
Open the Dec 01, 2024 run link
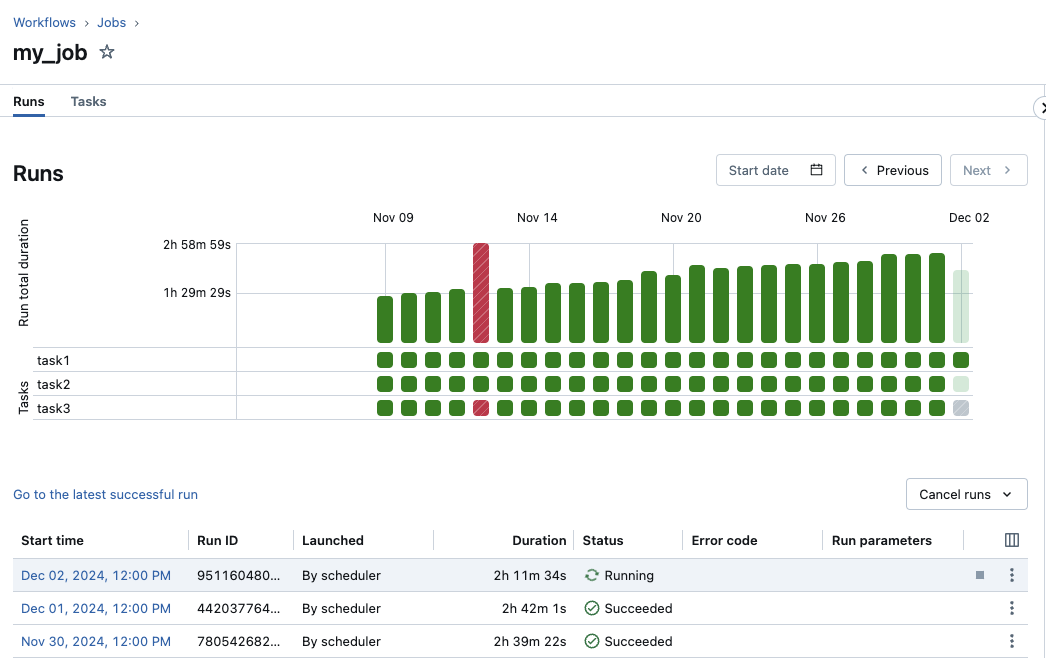[x=96, y=608]
